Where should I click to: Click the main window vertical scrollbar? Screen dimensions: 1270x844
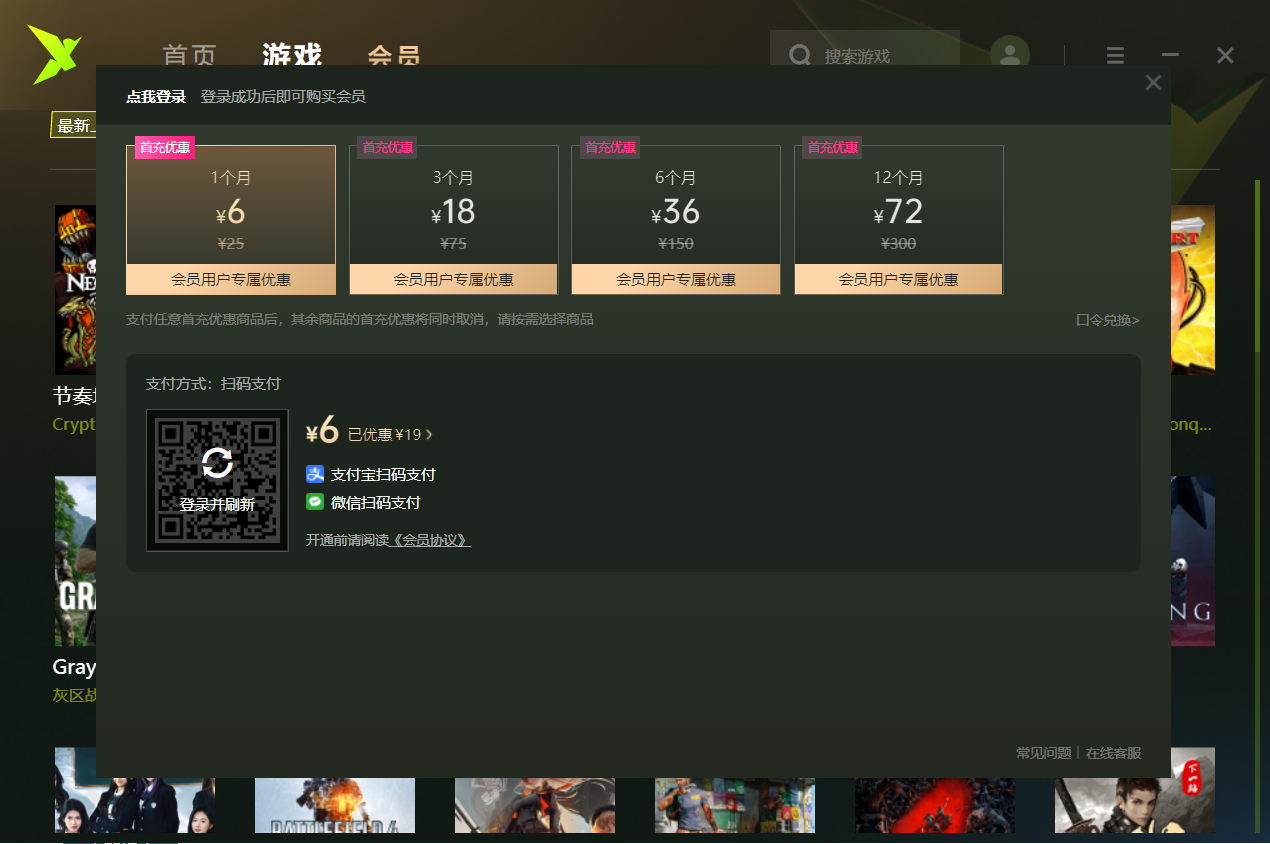point(1258,265)
